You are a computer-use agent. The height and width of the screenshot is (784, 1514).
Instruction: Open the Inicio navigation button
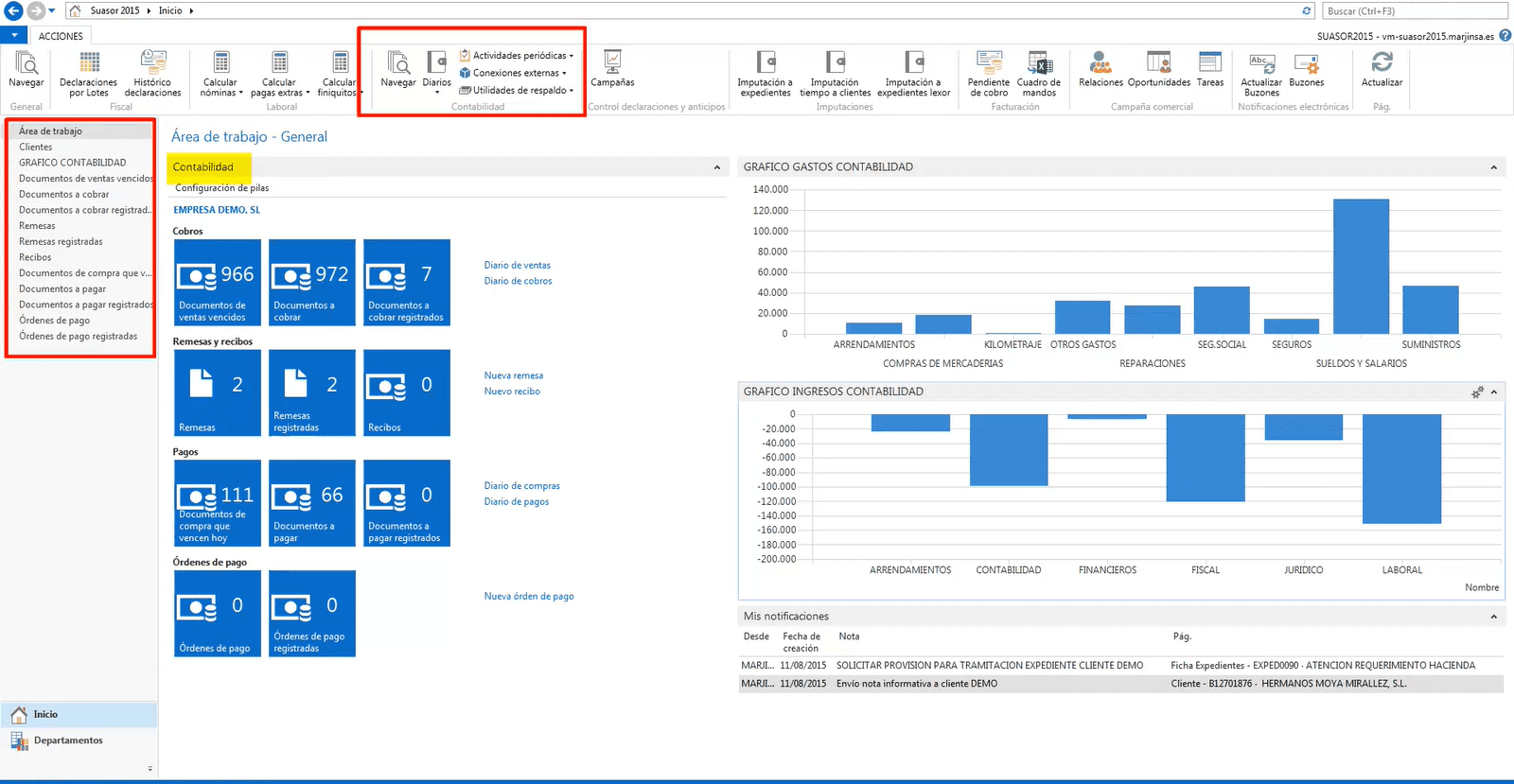click(x=79, y=714)
